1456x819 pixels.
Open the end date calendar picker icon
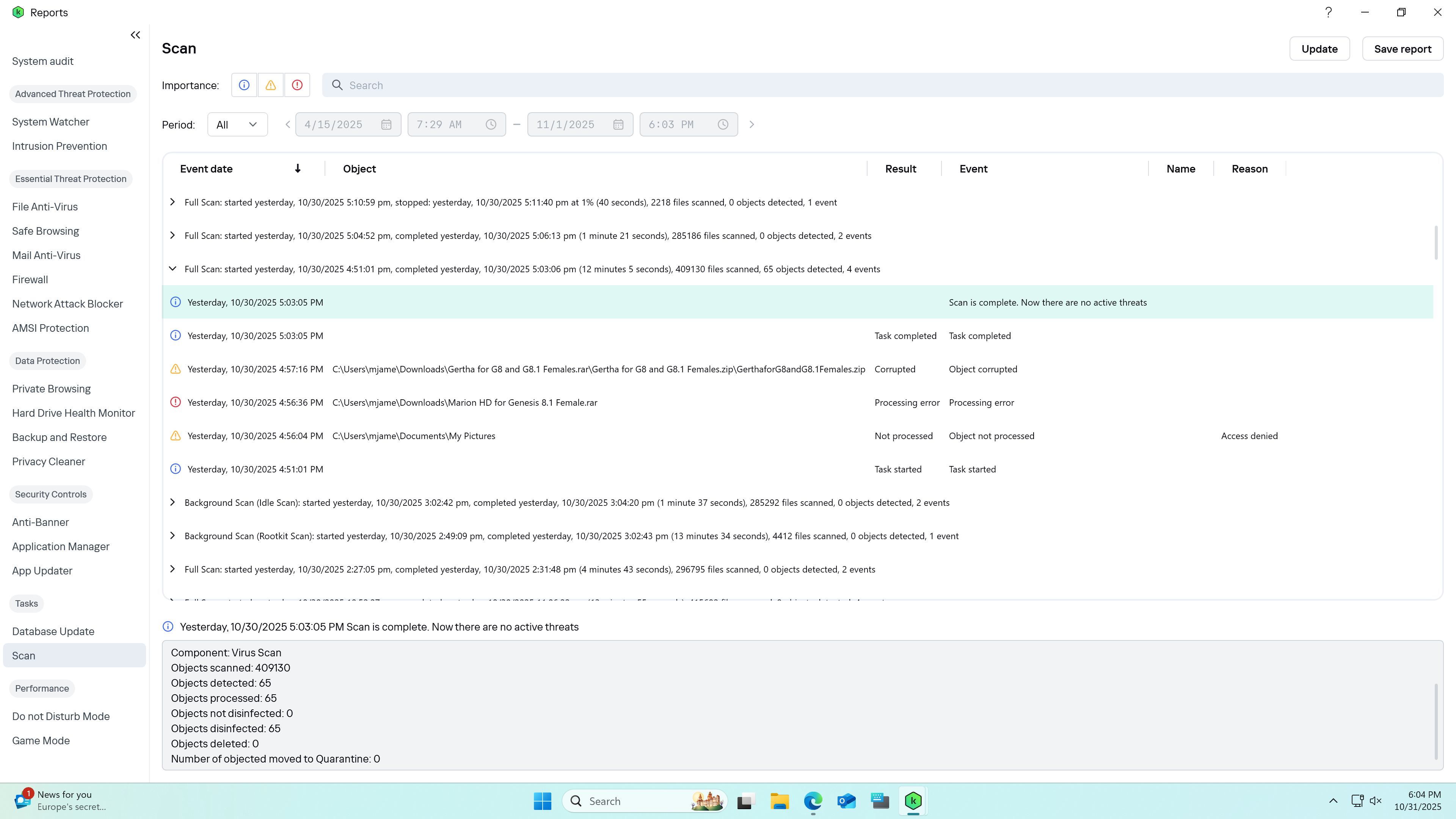[x=618, y=124]
